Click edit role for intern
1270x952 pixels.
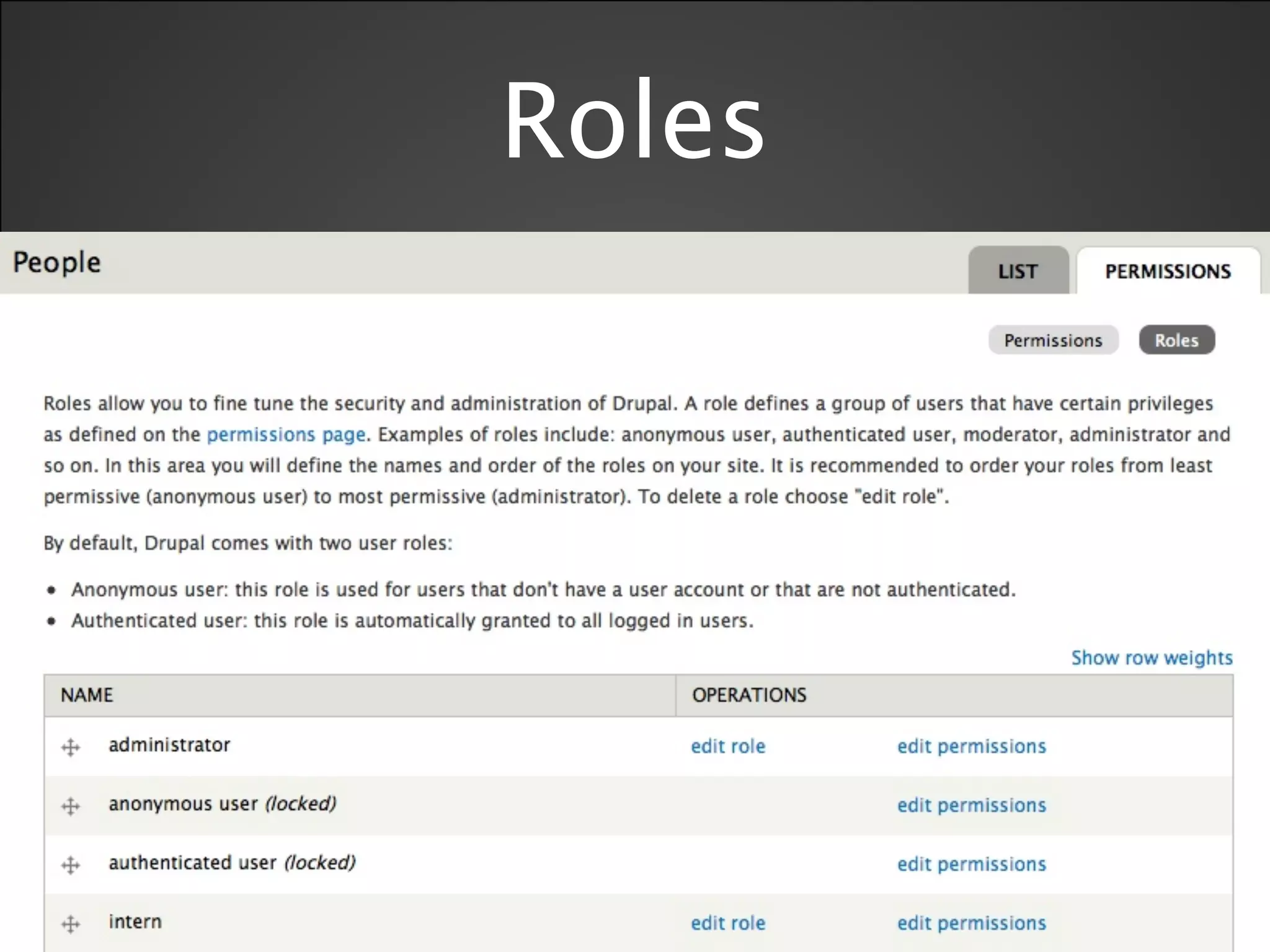click(728, 922)
